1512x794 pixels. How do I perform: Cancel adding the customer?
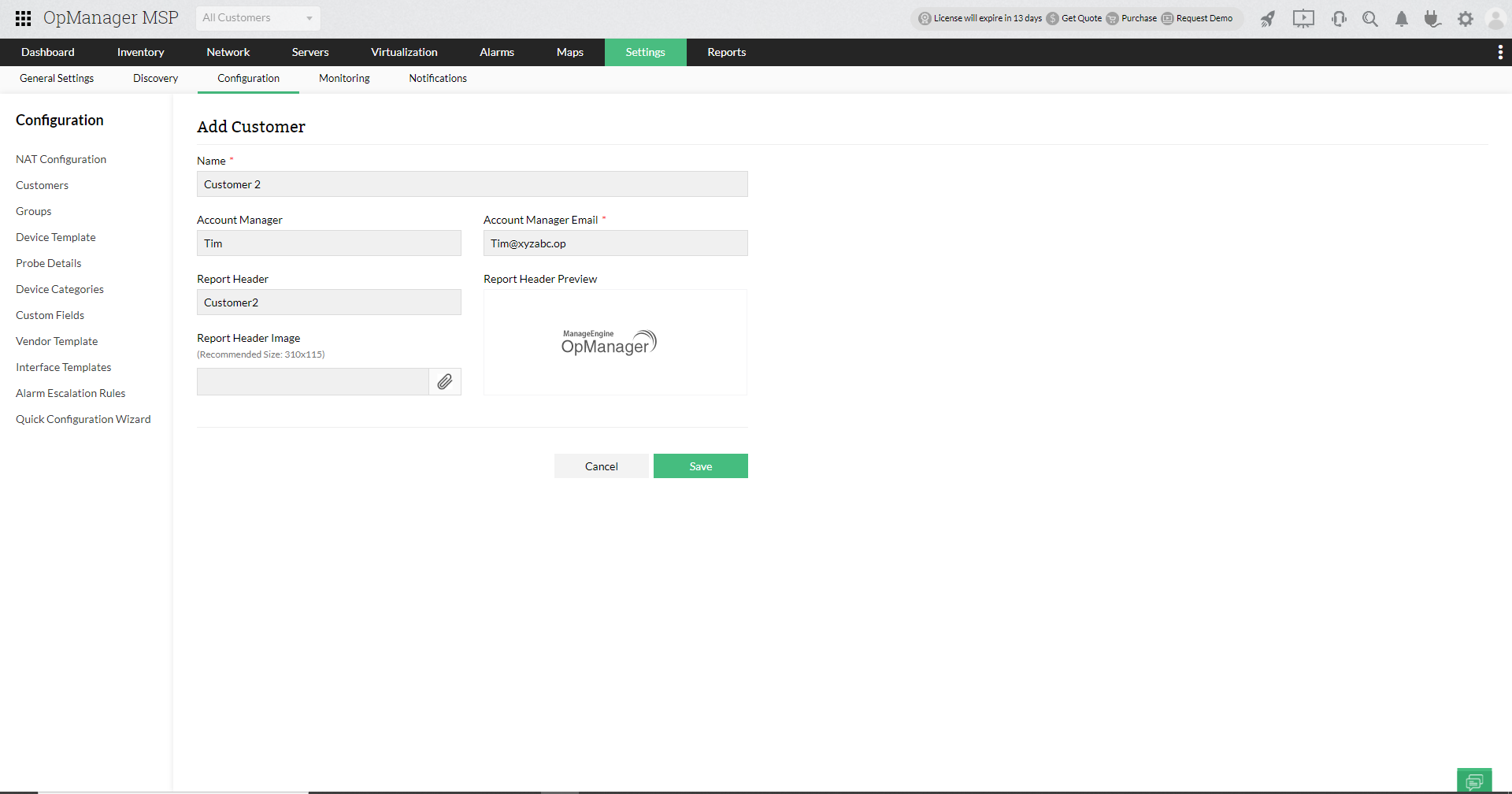[601, 466]
